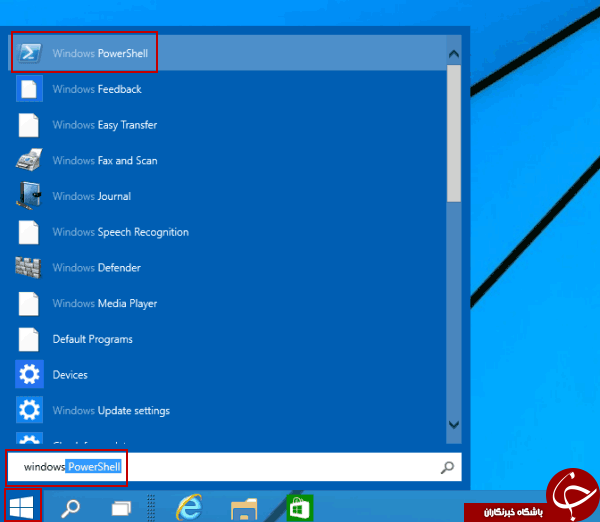
Task: Select the Devices result text
Action: click(x=70, y=375)
